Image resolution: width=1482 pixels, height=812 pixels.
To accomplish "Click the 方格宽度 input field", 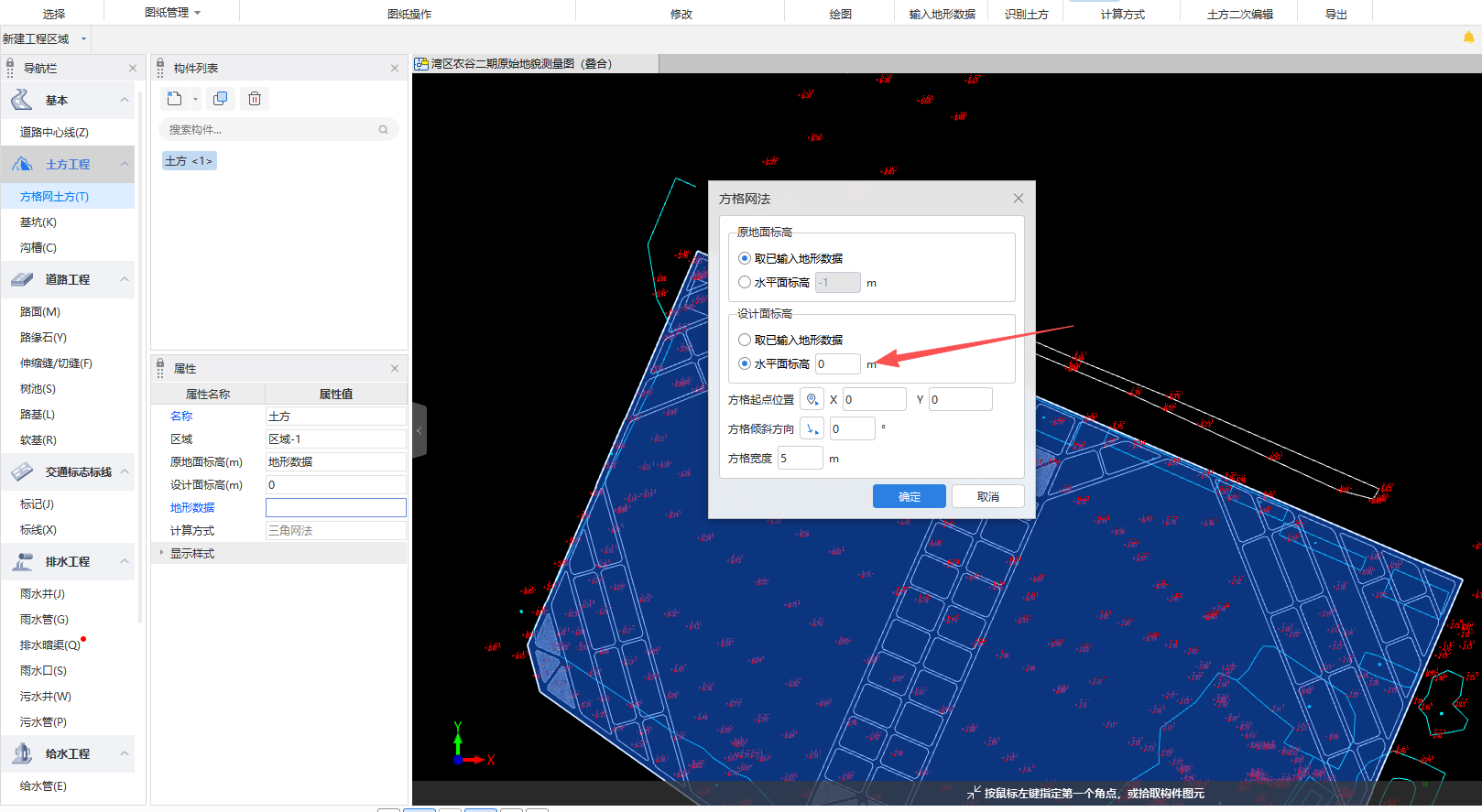I will click(799, 458).
